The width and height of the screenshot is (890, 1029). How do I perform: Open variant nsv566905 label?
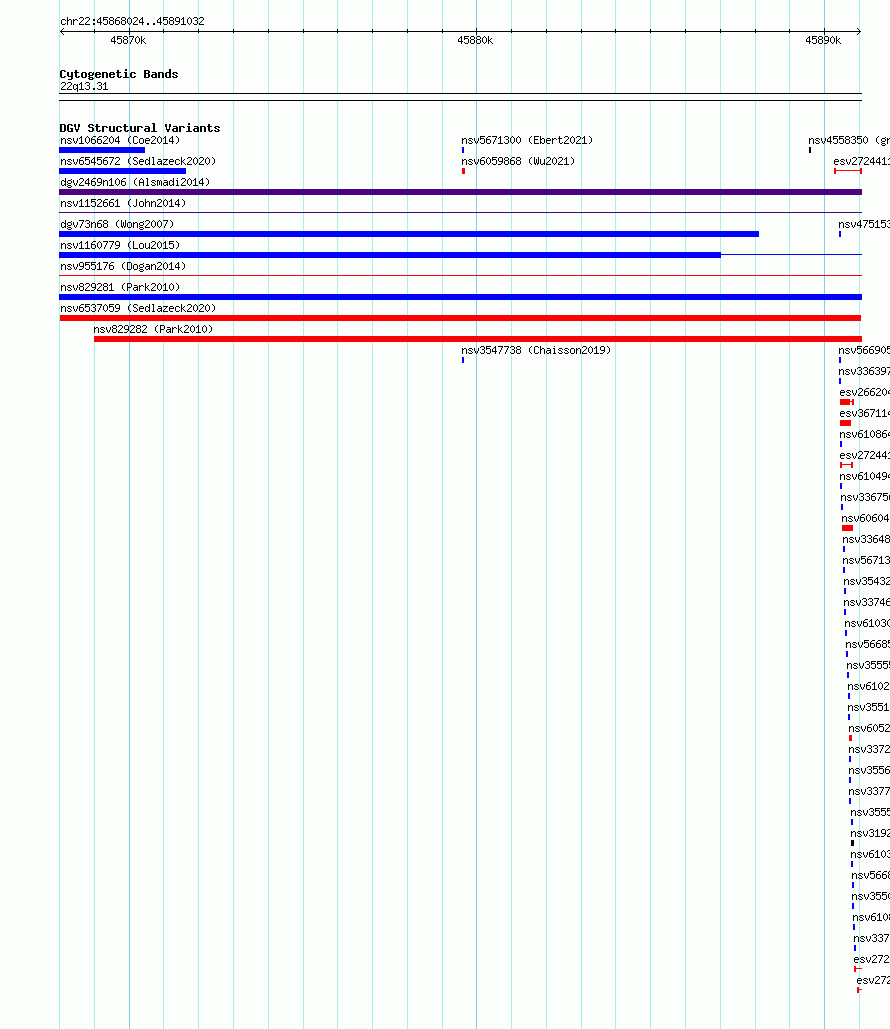tap(864, 350)
